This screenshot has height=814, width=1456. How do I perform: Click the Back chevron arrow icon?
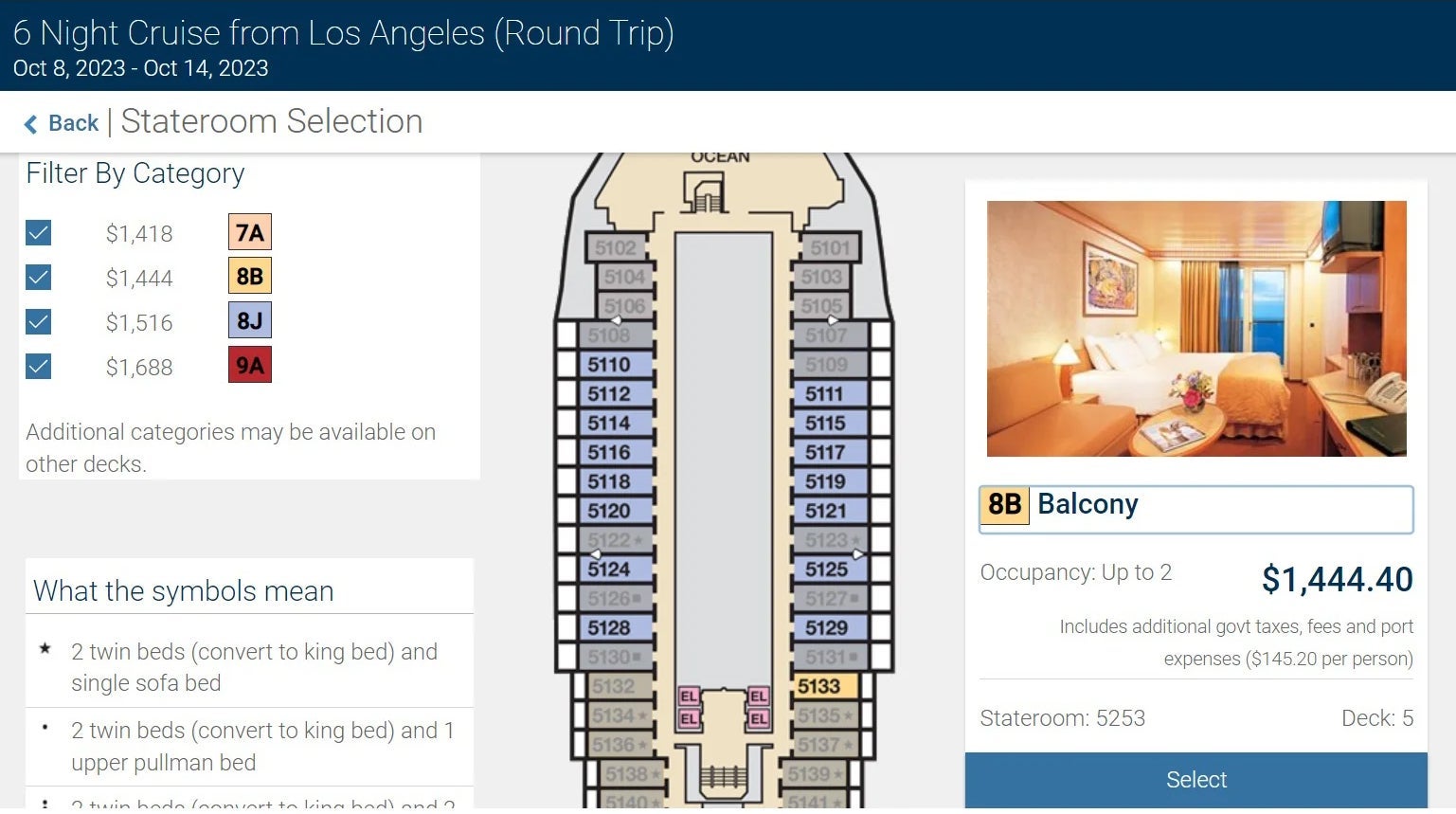(30, 124)
